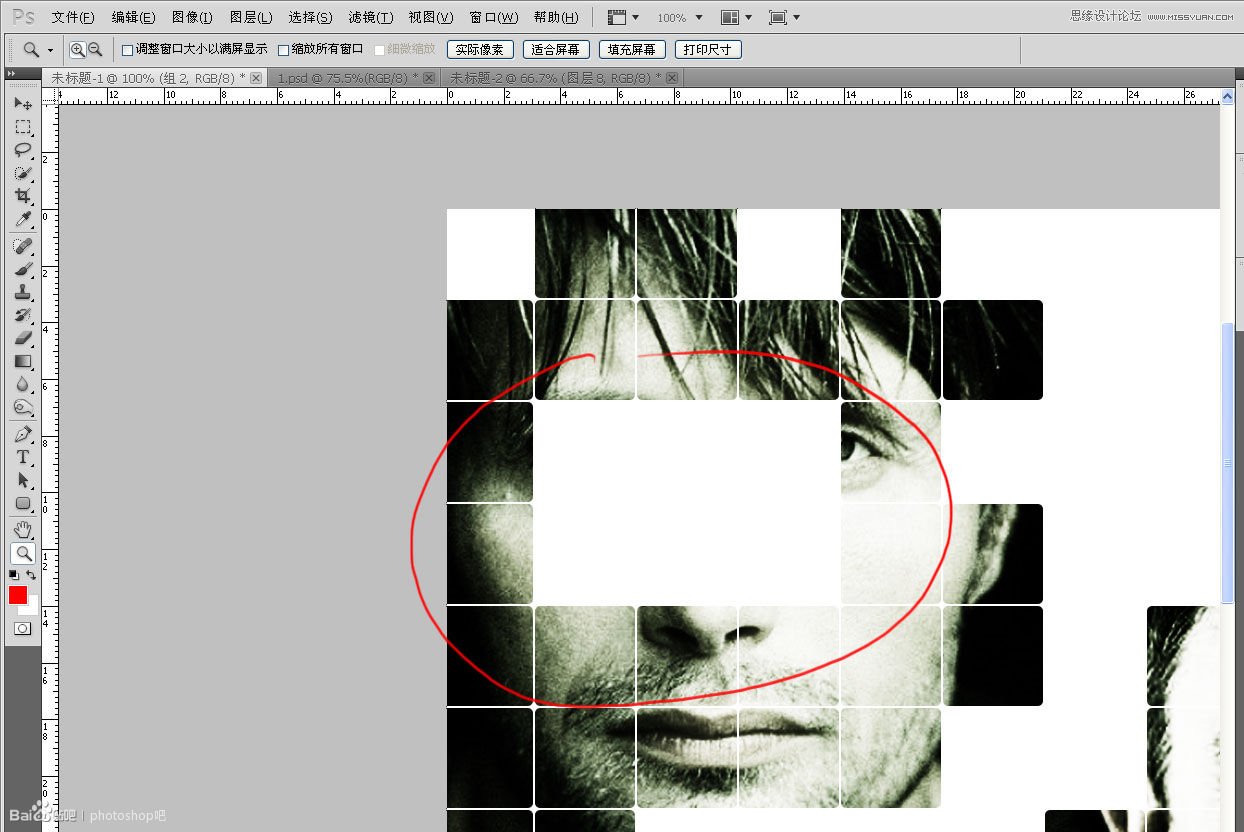Open the screen mode dropdown

785,18
